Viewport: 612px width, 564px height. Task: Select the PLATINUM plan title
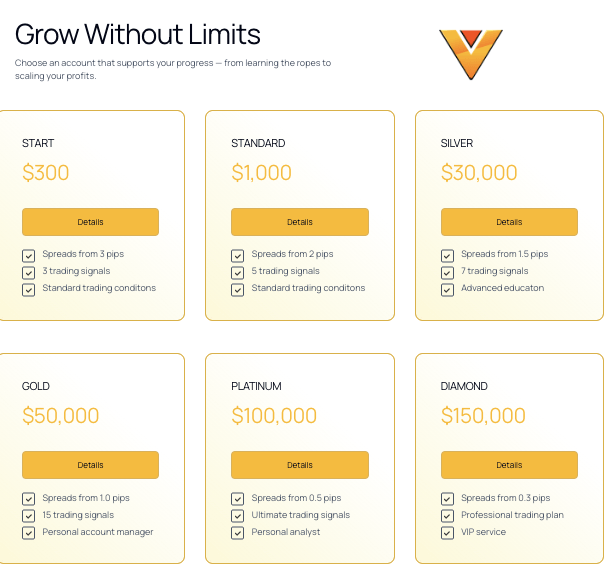[x=256, y=386]
